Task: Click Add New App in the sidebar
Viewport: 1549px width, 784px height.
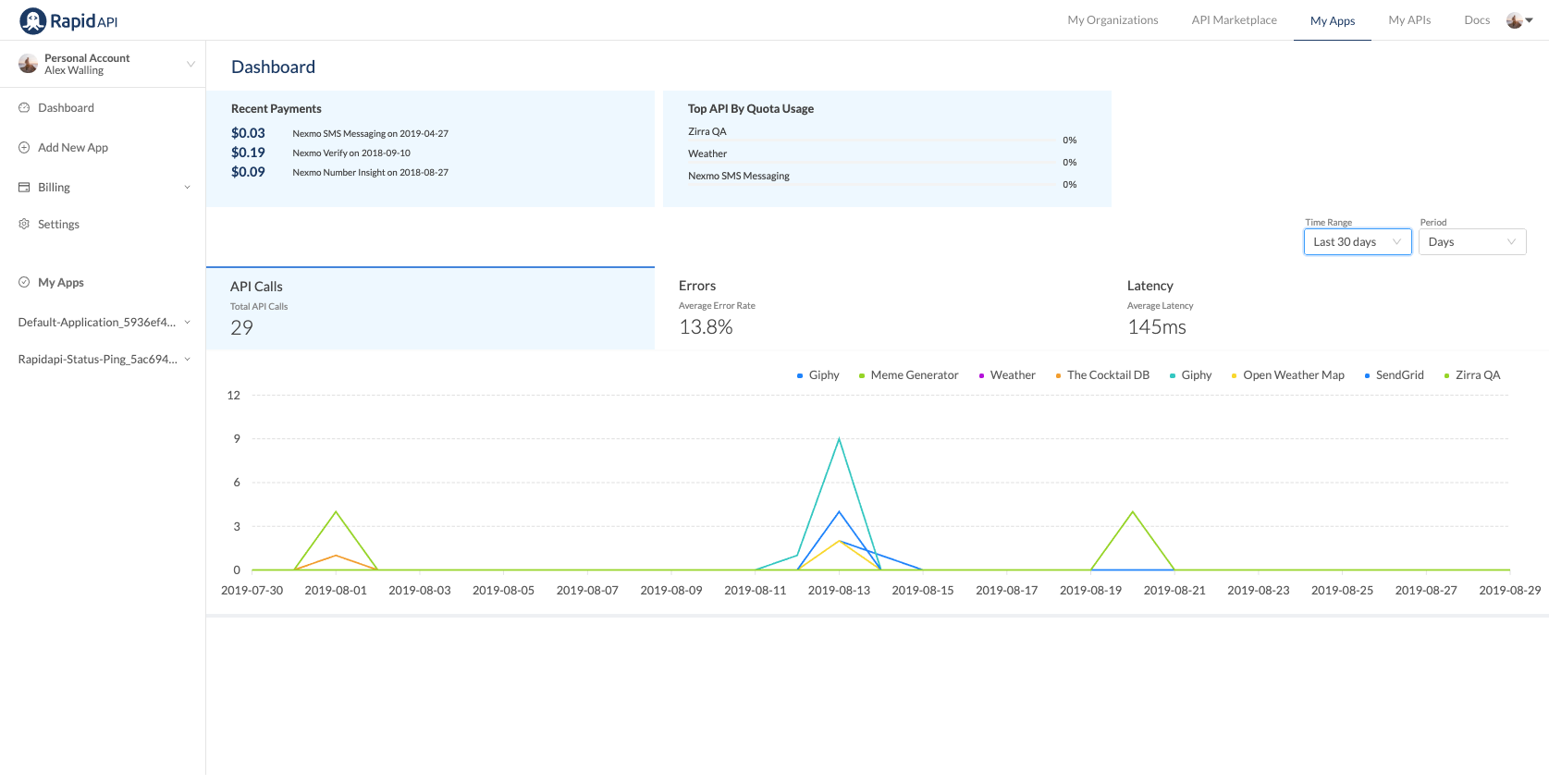Action: [x=73, y=148]
